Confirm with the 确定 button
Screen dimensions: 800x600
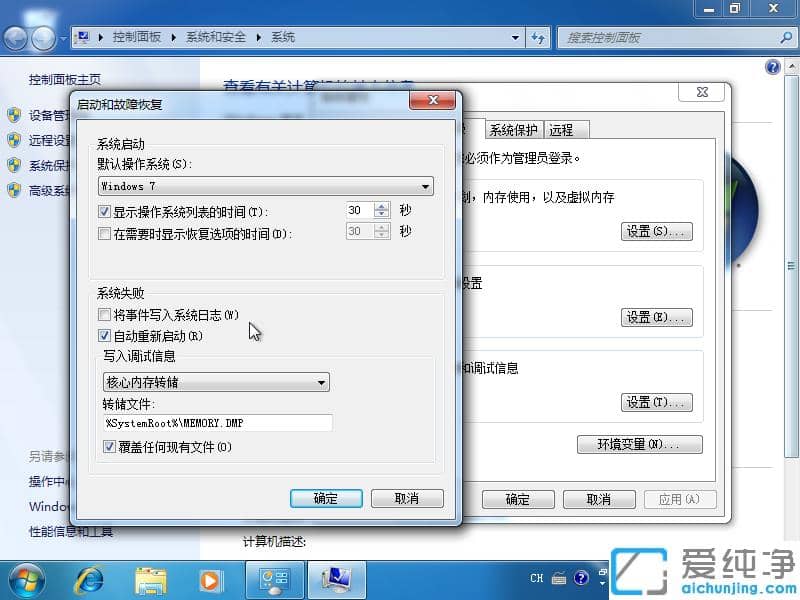326,498
